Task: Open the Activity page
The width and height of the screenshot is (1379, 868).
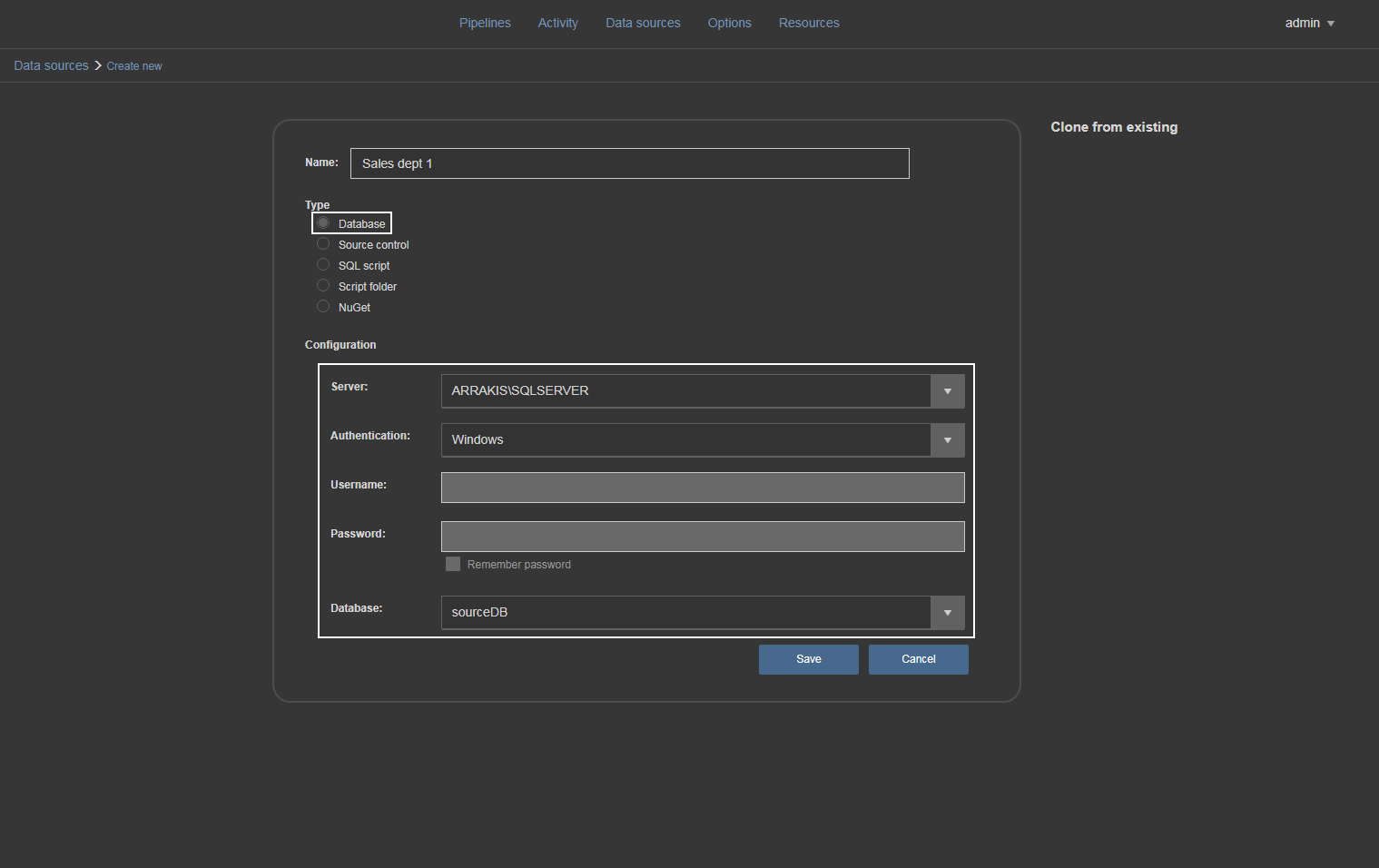Action: (x=557, y=23)
